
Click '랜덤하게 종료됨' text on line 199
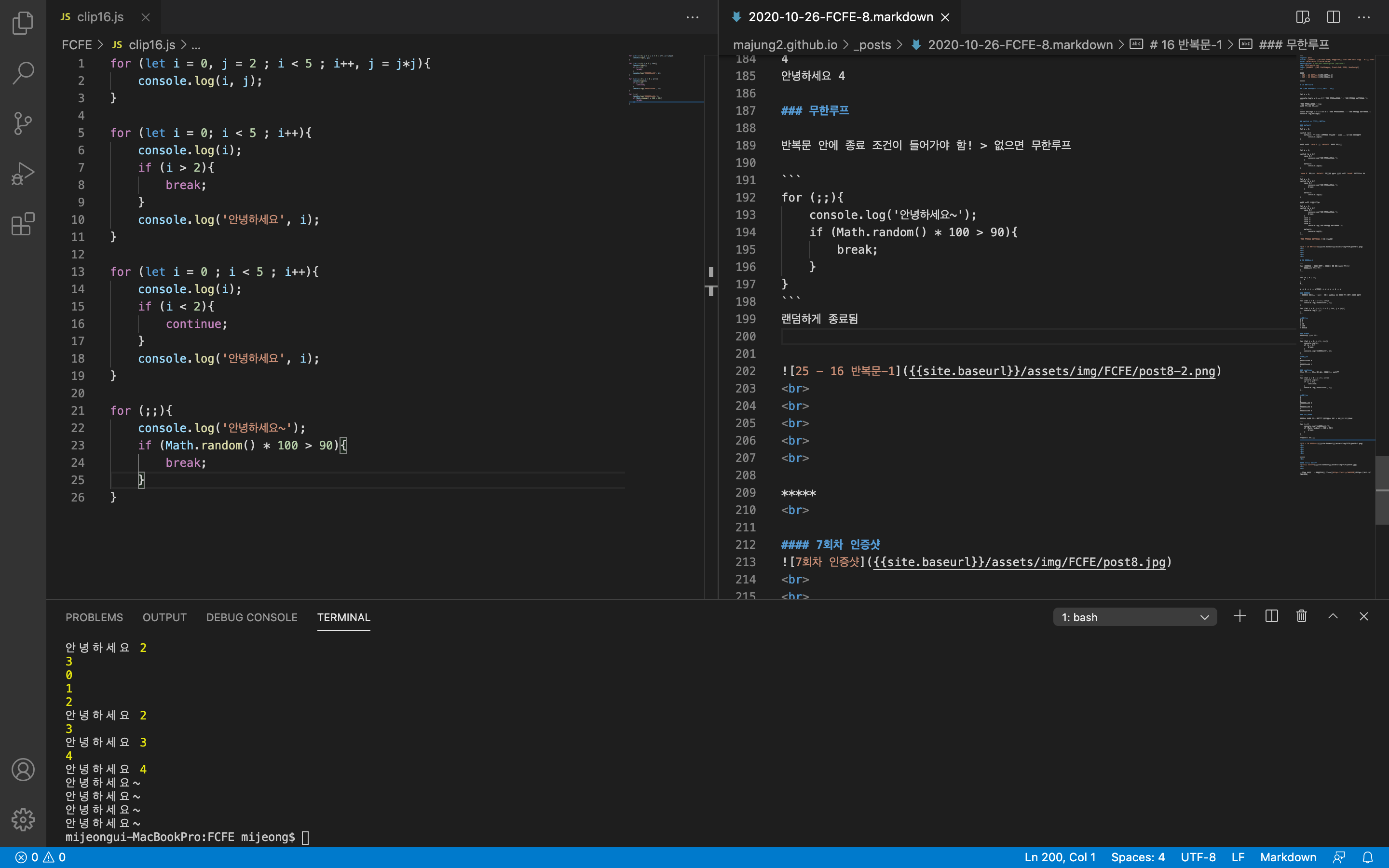pyautogui.click(x=819, y=319)
